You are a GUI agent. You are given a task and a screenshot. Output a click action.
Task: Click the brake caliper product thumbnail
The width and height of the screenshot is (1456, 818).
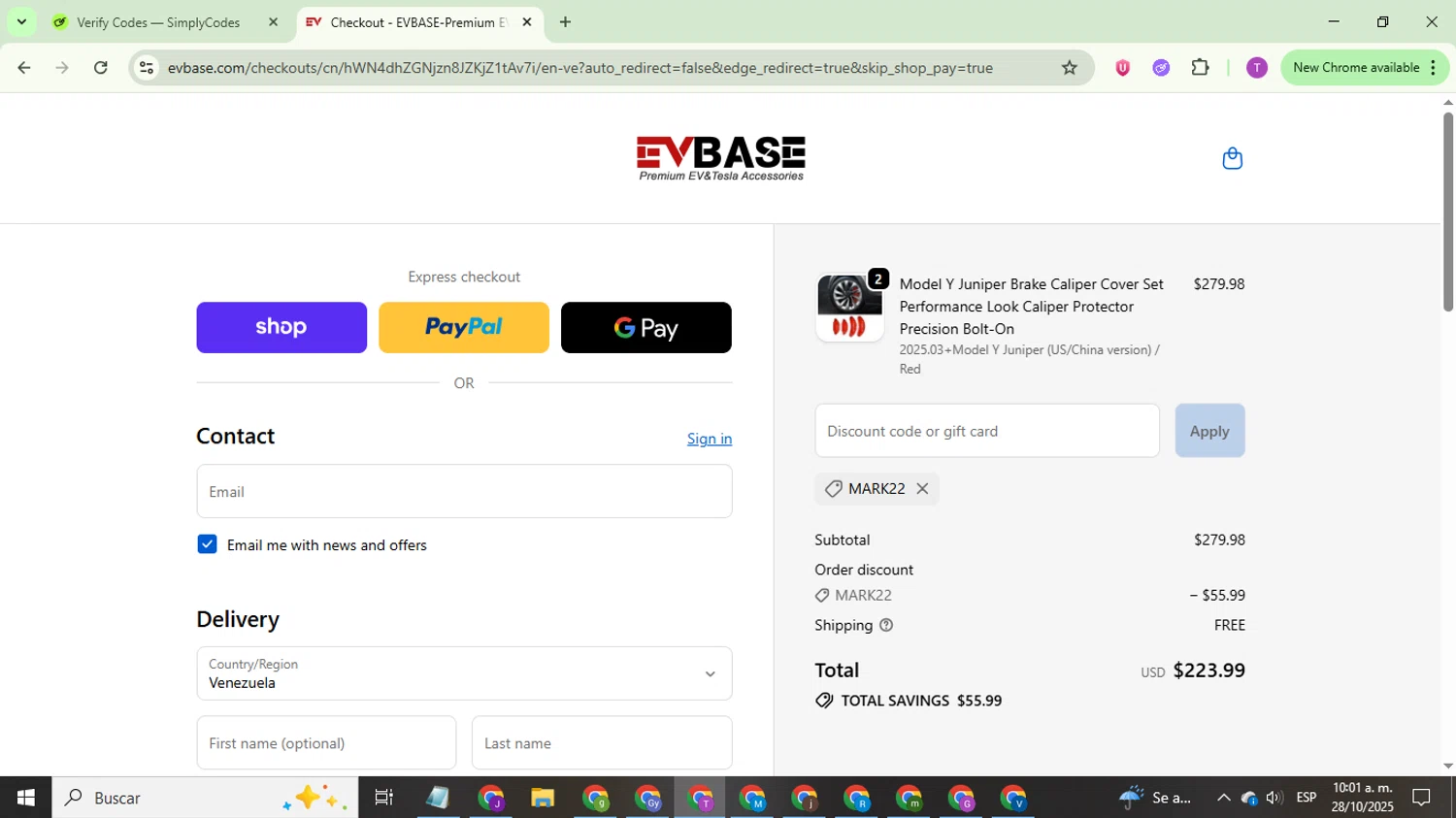849,308
